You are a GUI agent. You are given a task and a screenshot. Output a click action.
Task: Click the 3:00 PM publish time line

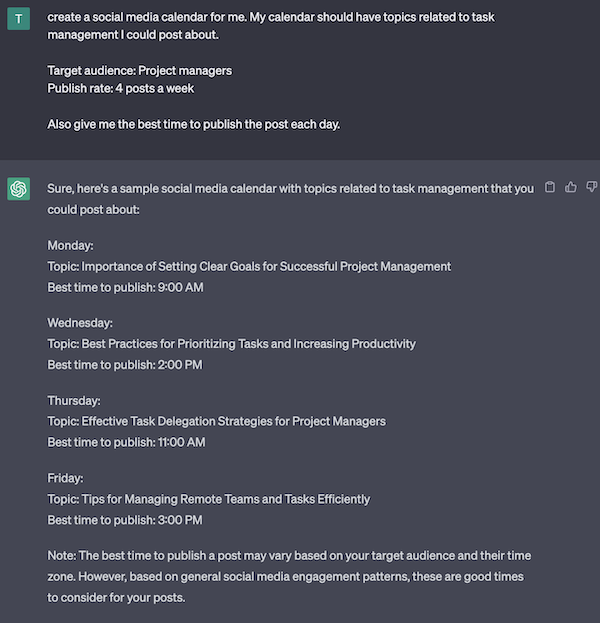(125, 520)
